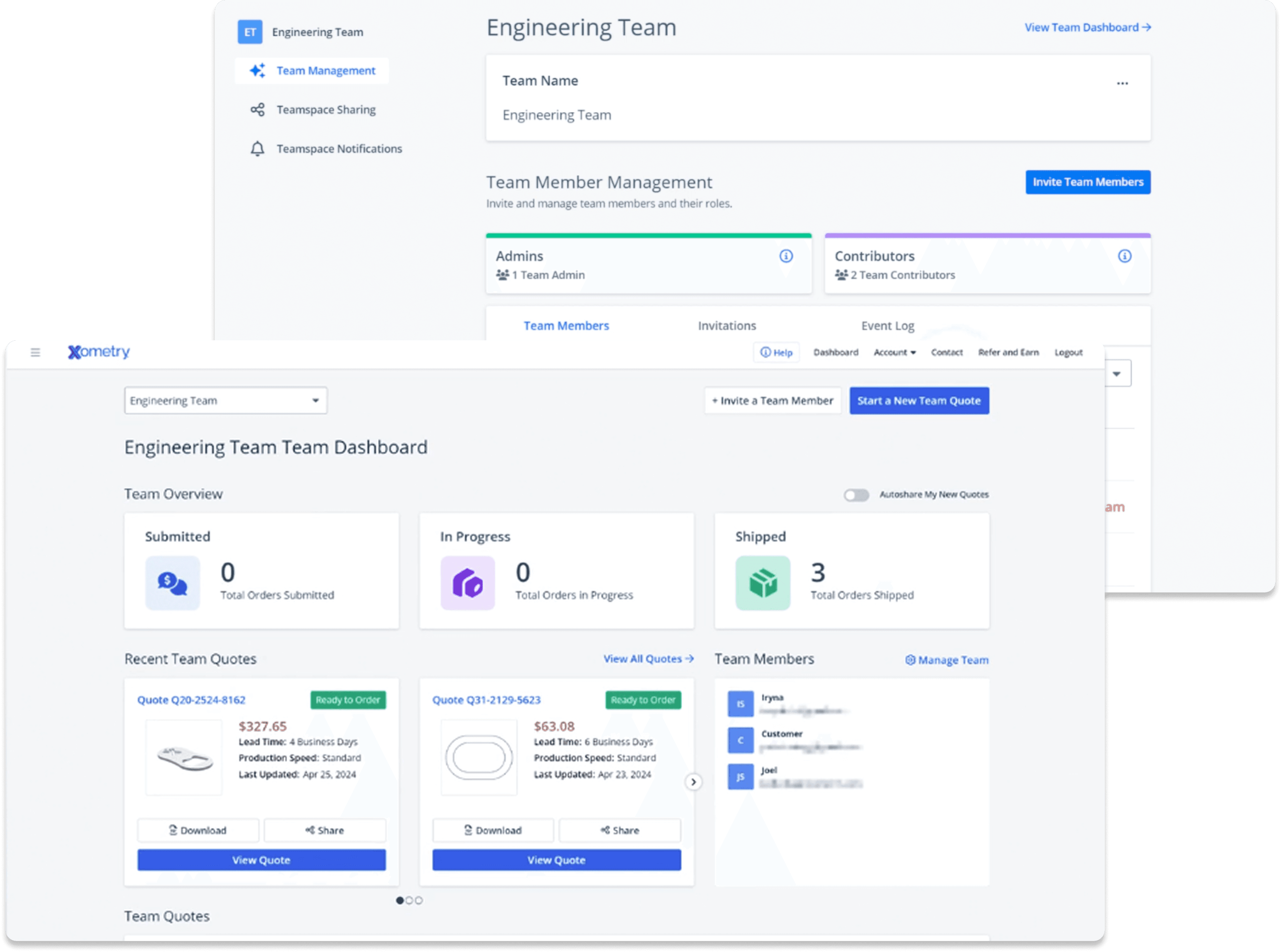Screen dimensions: 1281x952
Task: Open the Account dropdown menu
Action: click(894, 352)
